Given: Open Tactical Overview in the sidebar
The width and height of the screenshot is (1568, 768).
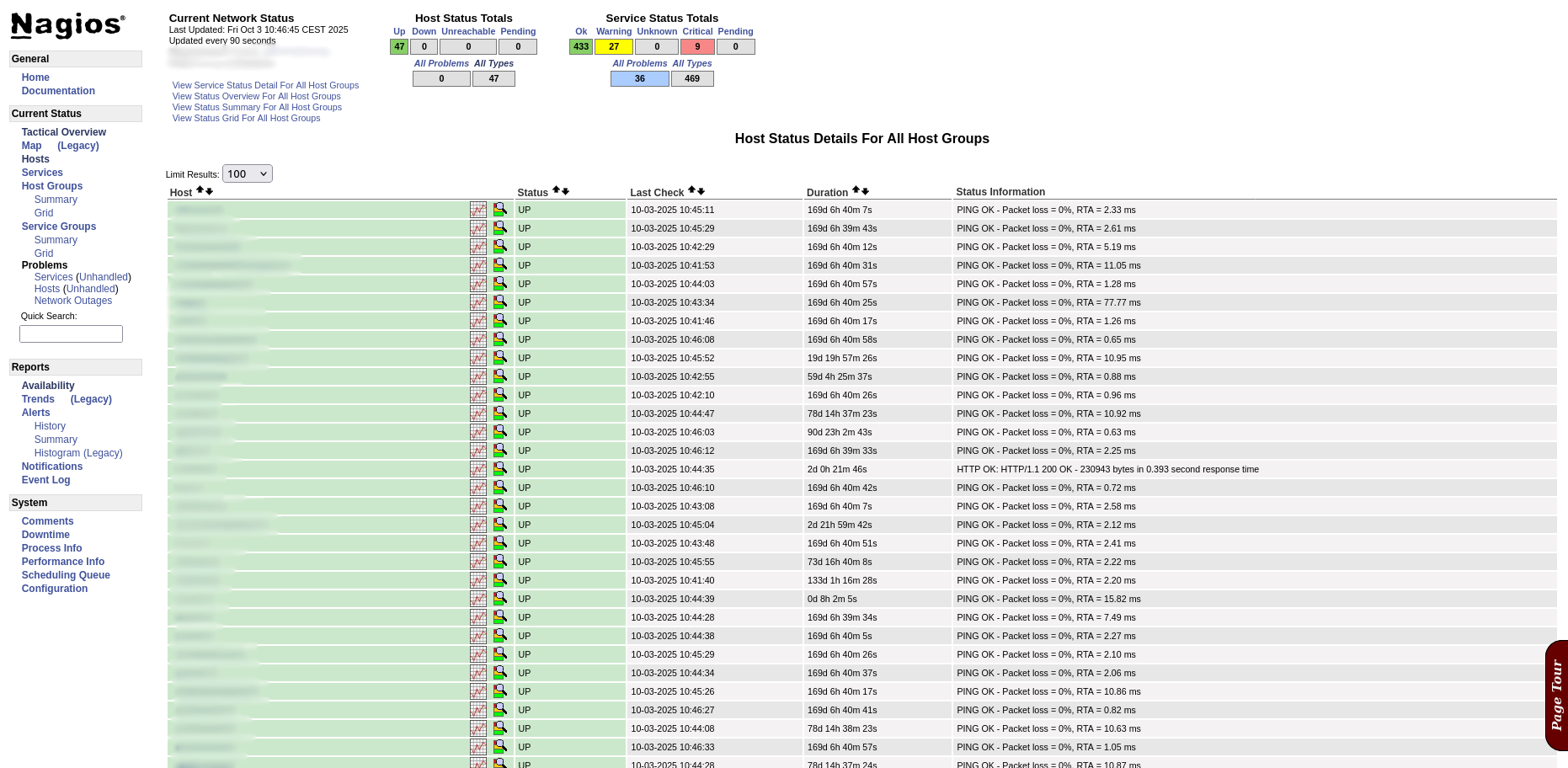Looking at the screenshot, I should point(64,132).
